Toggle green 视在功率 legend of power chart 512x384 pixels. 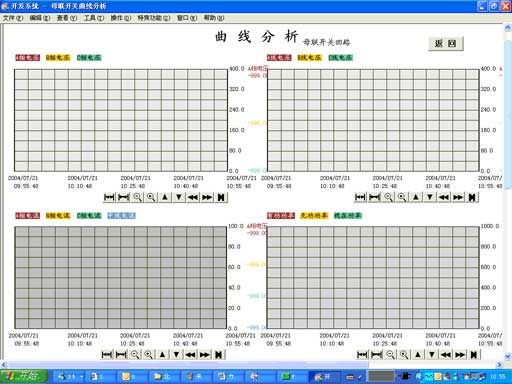[348, 216]
